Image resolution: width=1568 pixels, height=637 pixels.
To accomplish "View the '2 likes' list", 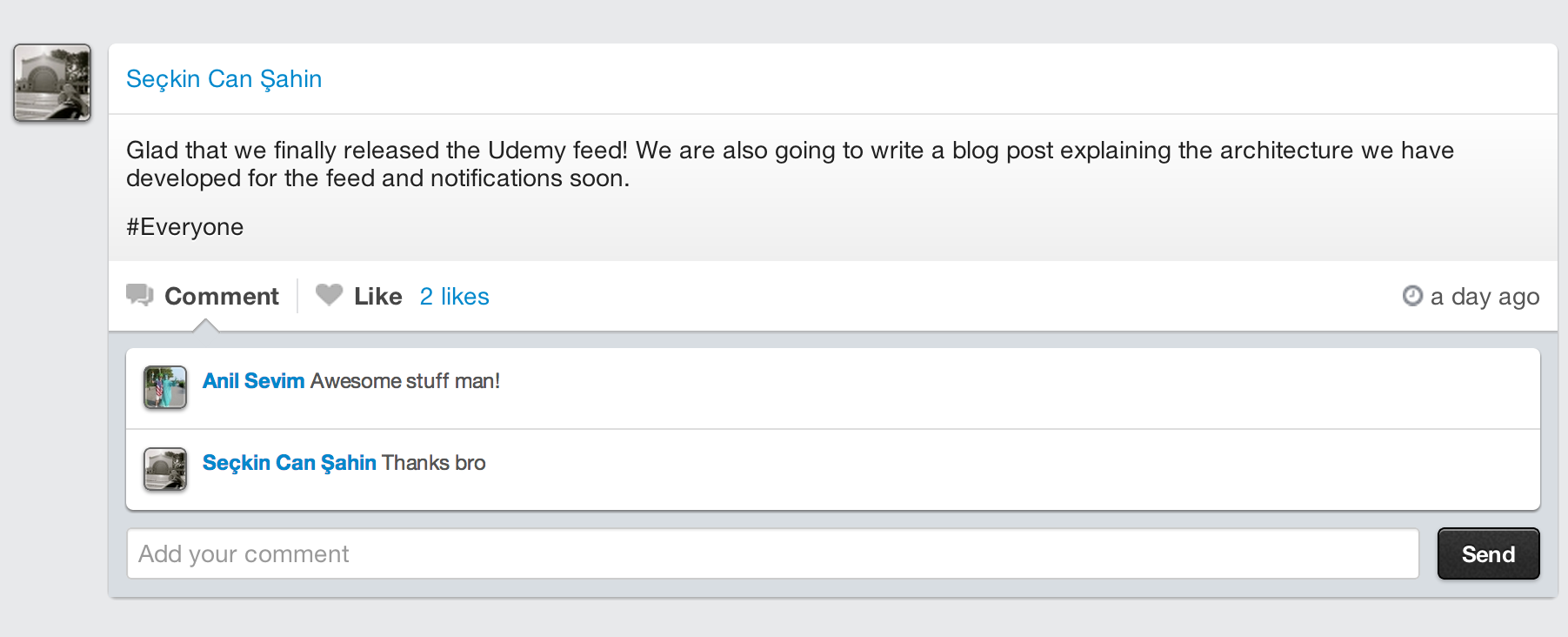I will pos(454,297).
